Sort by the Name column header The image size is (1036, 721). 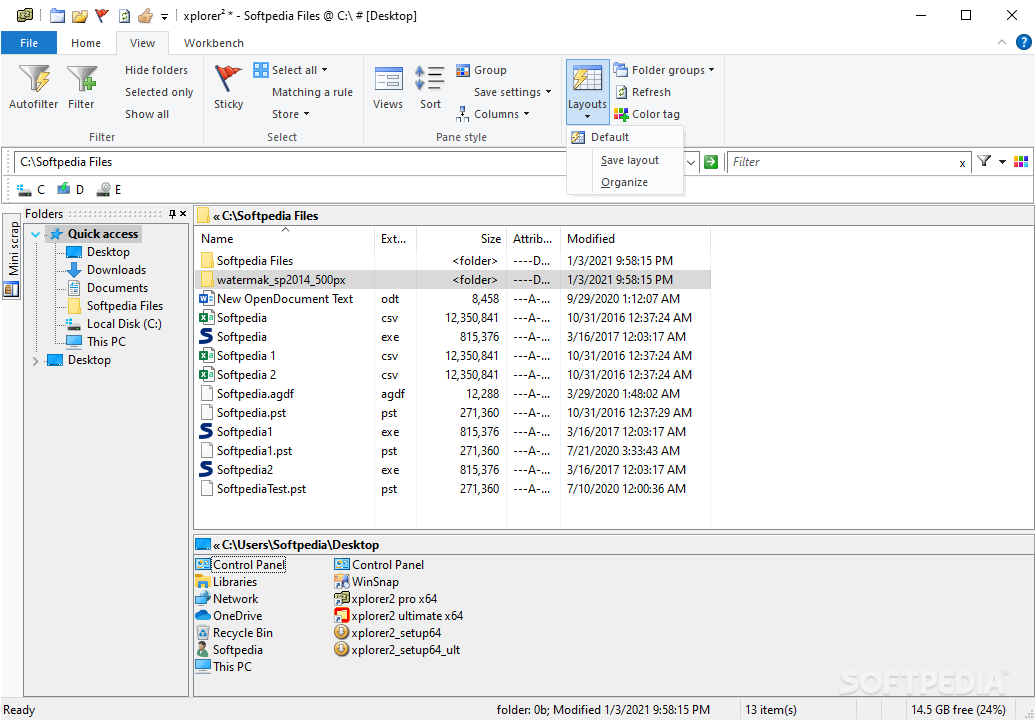[x=285, y=239]
